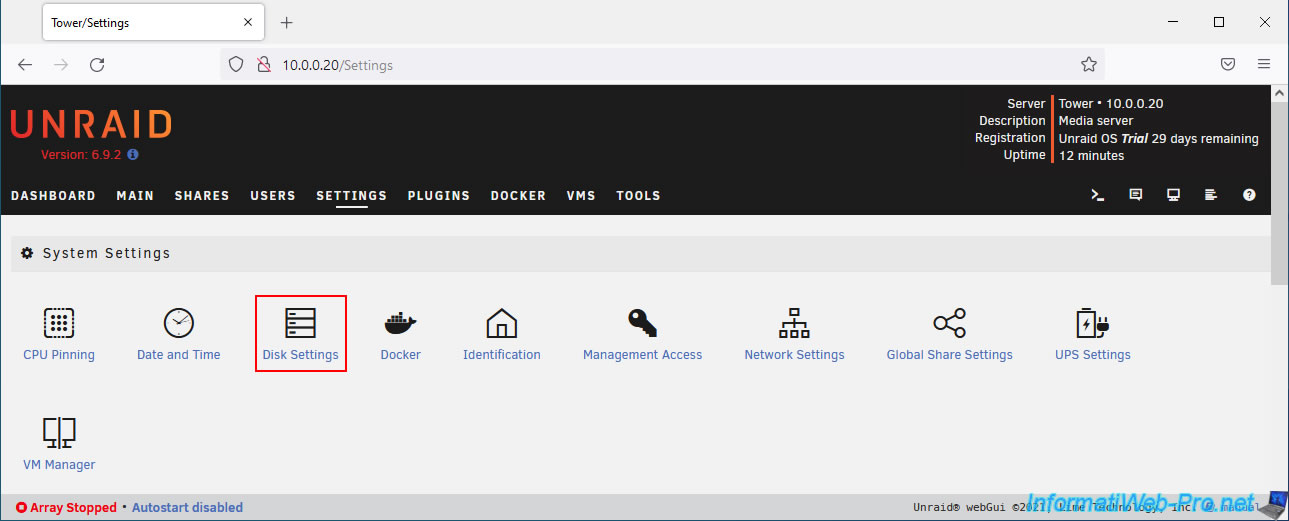This screenshot has height=521, width=1289.
Task: Launch the web terminal icon
Action: pos(1097,195)
